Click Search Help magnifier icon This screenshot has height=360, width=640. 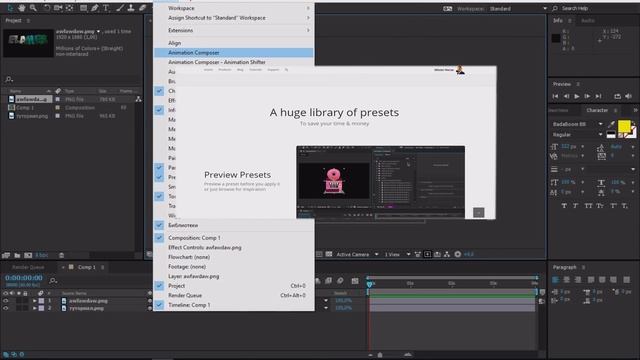[555, 8]
